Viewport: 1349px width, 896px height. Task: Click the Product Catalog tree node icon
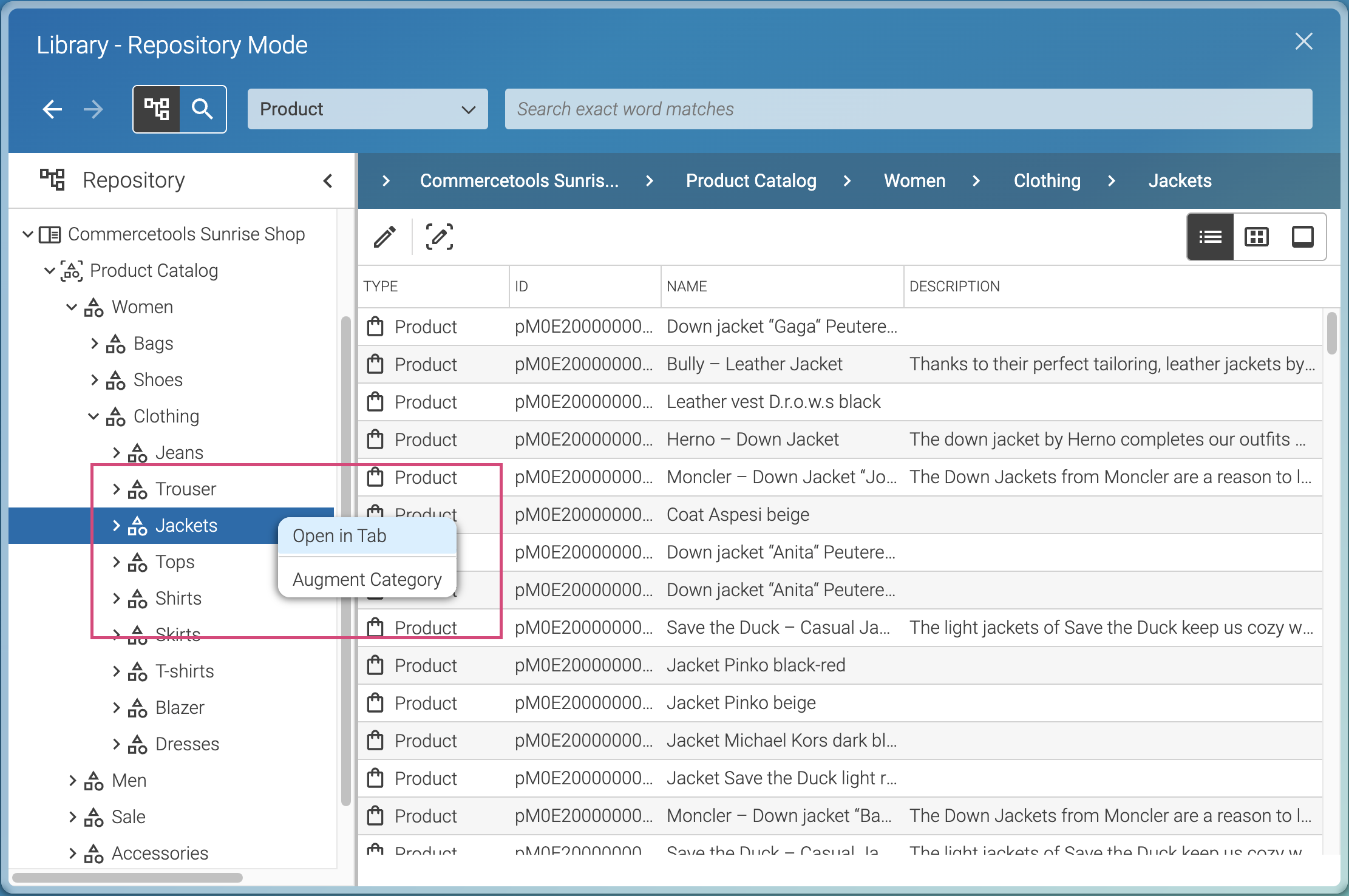[x=72, y=271]
